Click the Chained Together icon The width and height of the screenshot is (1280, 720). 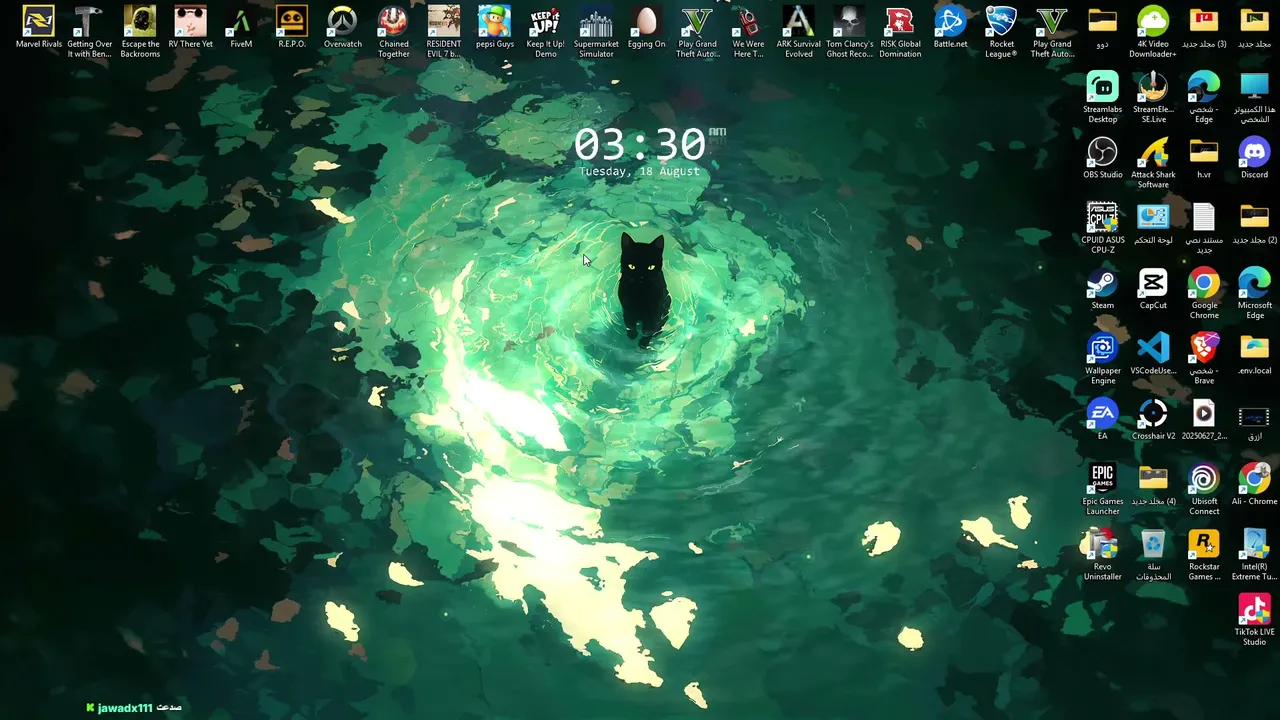pos(393,31)
